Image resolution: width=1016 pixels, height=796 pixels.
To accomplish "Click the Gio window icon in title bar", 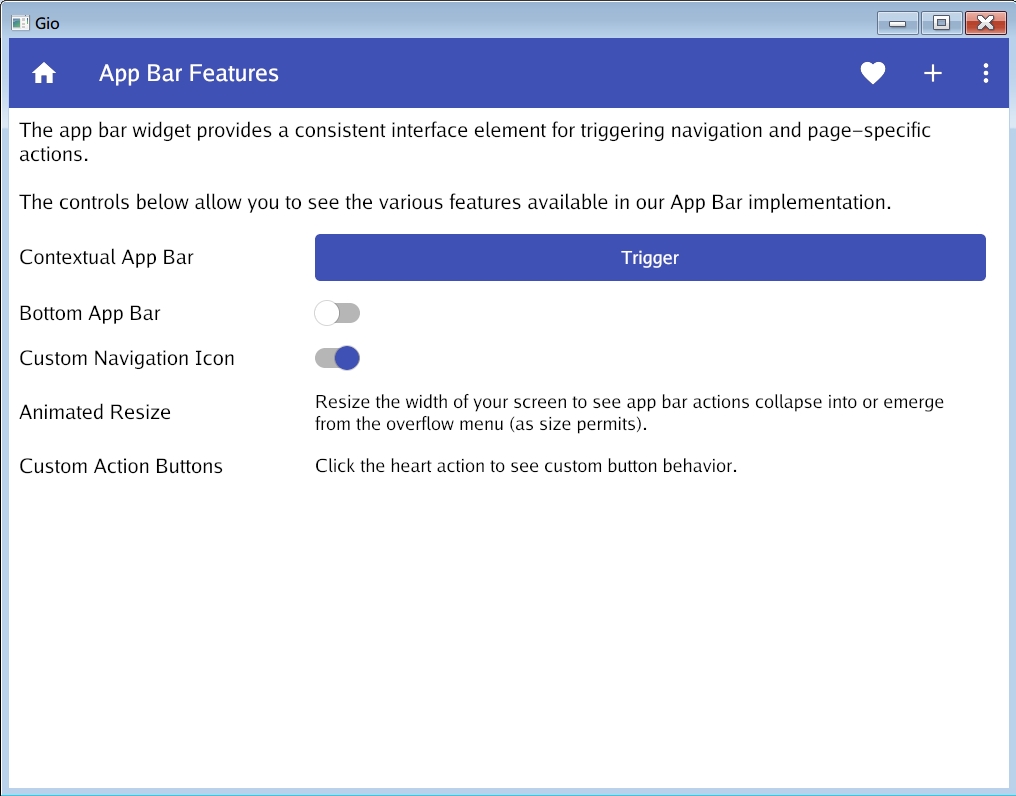I will (20, 22).
